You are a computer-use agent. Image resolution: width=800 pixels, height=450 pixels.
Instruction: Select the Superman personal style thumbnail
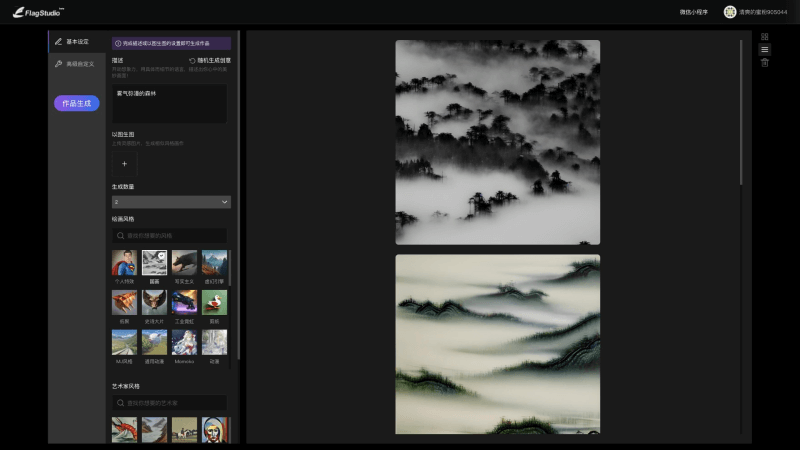point(124,263)
